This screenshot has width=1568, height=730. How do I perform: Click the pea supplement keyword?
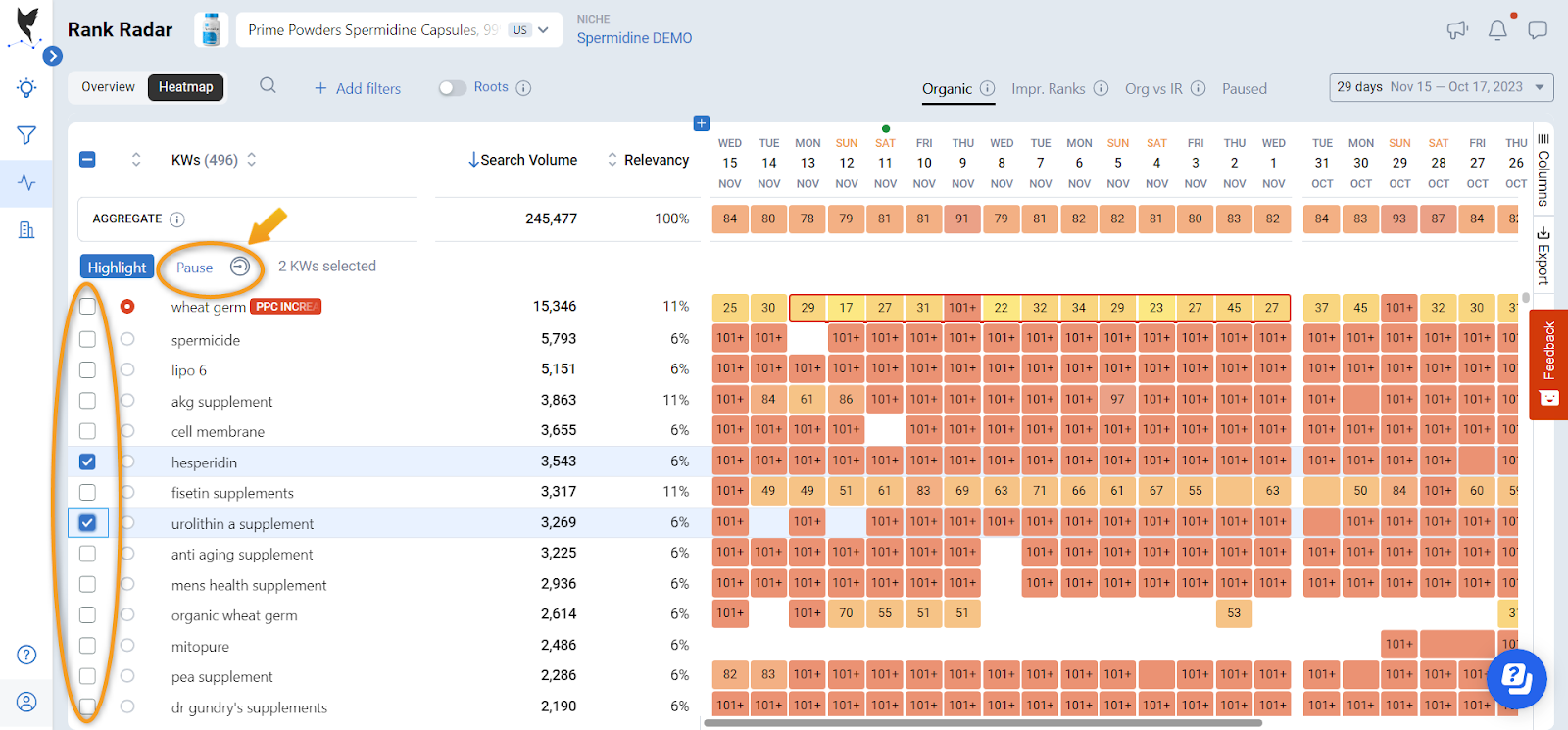click(x=221, y=677)
